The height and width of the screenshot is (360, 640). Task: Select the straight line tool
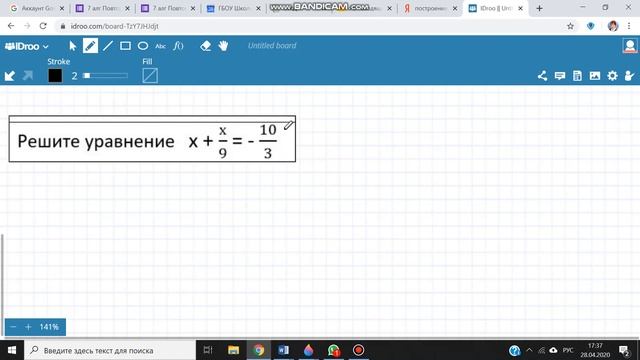pos(108,46)
